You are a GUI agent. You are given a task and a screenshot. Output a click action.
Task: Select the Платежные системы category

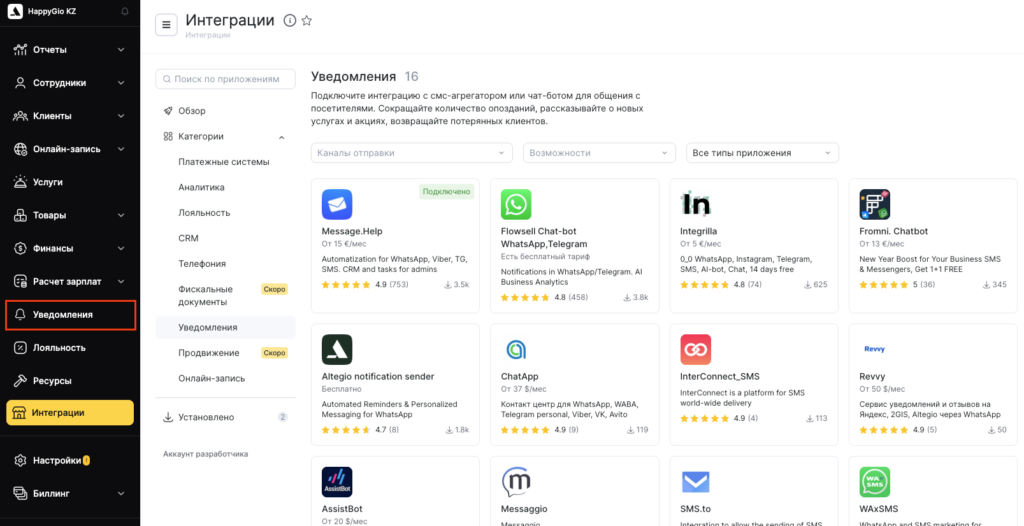224,162
